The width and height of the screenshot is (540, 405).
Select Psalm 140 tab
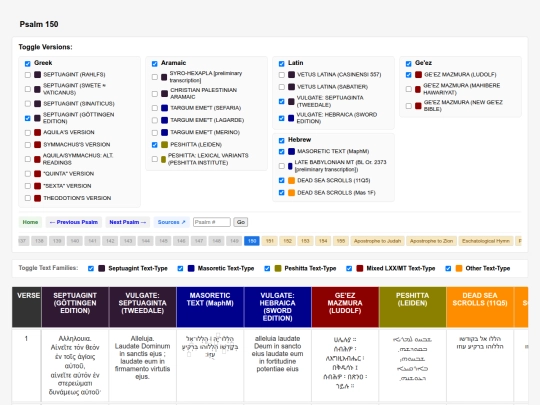75,241
